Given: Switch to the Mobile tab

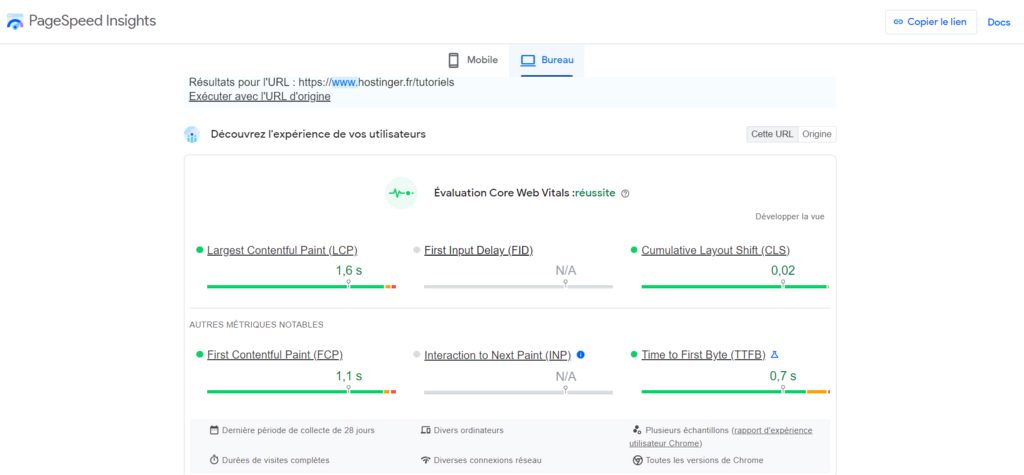Looking at the screenshot, I should (473, 60).
